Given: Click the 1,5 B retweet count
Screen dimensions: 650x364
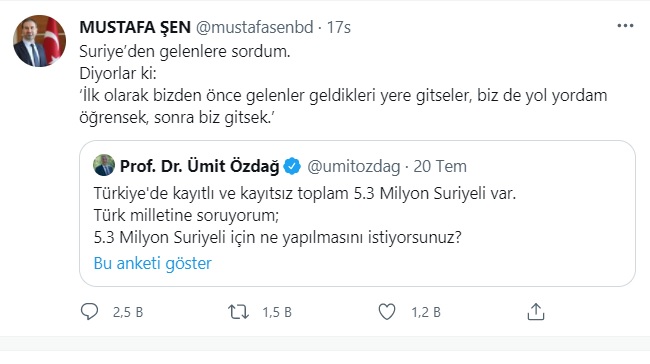Looking at the screenshot, I should pyautogui.click(x=277, y=312).
